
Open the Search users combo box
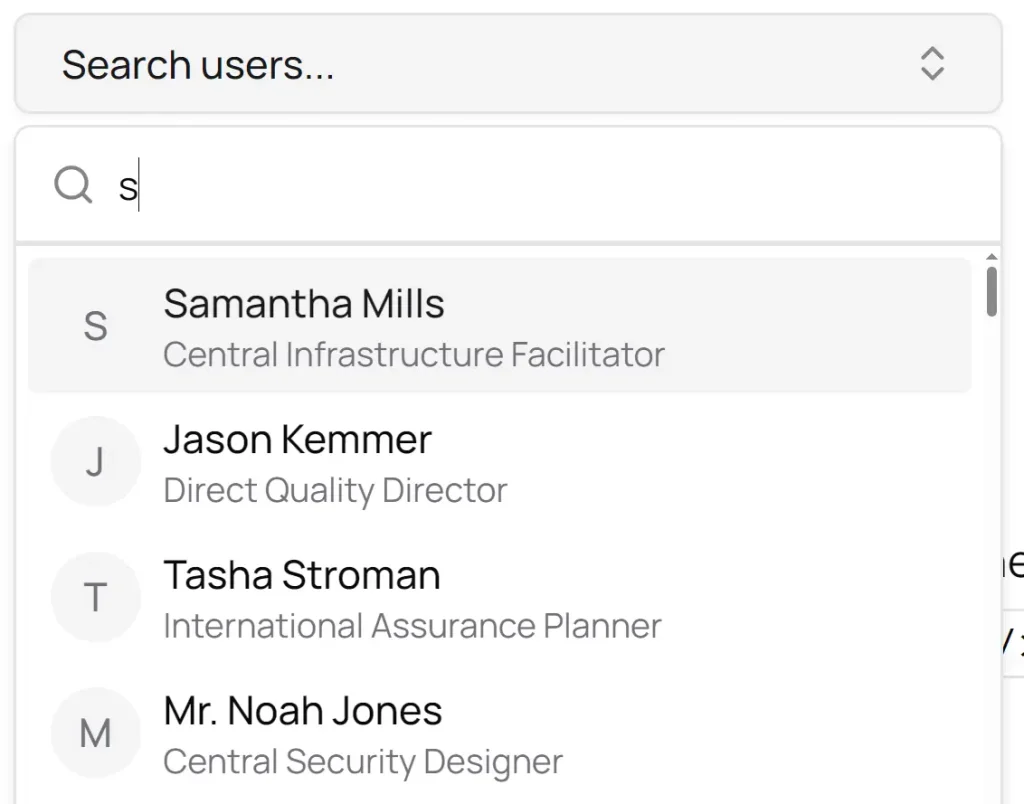pos(508,64)
